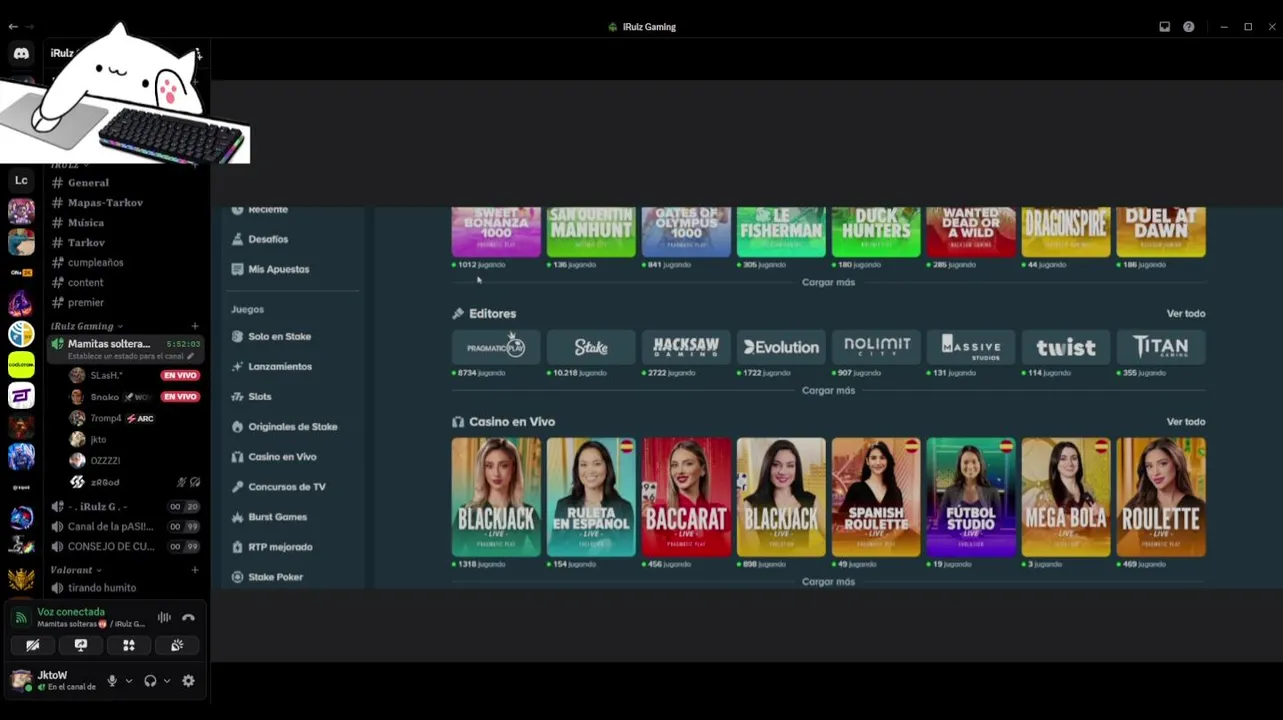
Task: Open voice noise suppression waveform icon
Action: coord(164,618)
